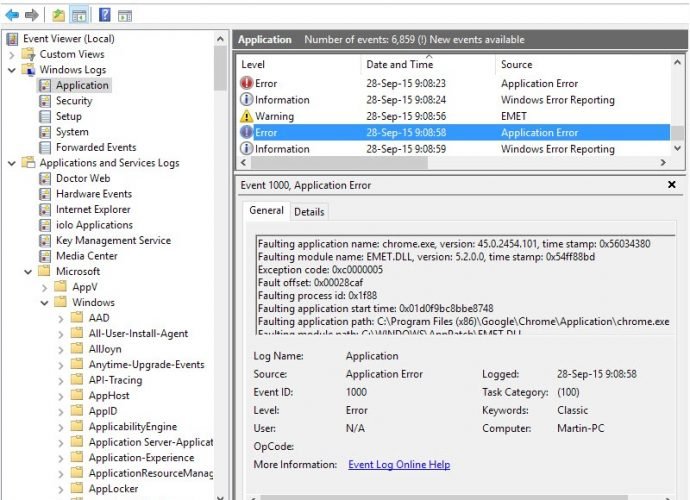Click the Key Management Service log icon
The image size is (690, 500).
(45, 240)
